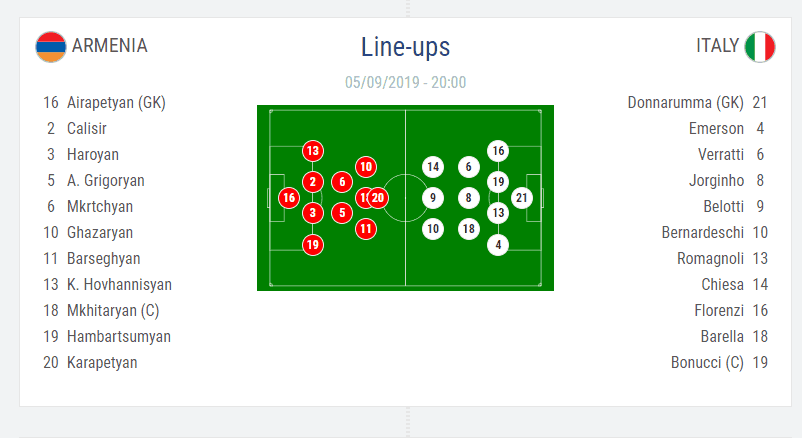Click red player marker 6 on pitch
The height and width of the screenshot is (438, 802).
342,182
